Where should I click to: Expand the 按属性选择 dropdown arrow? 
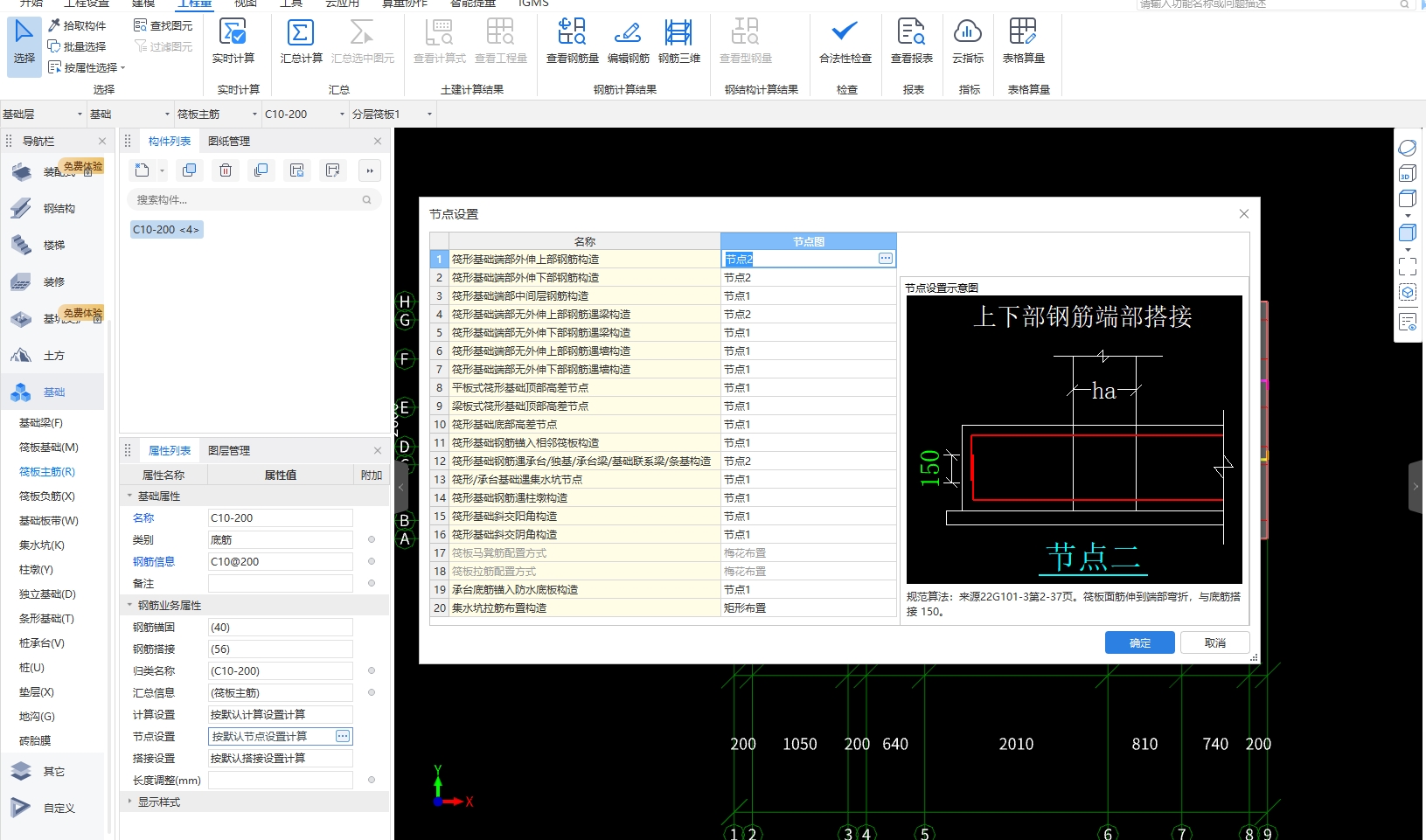click(x=123, y=67)
